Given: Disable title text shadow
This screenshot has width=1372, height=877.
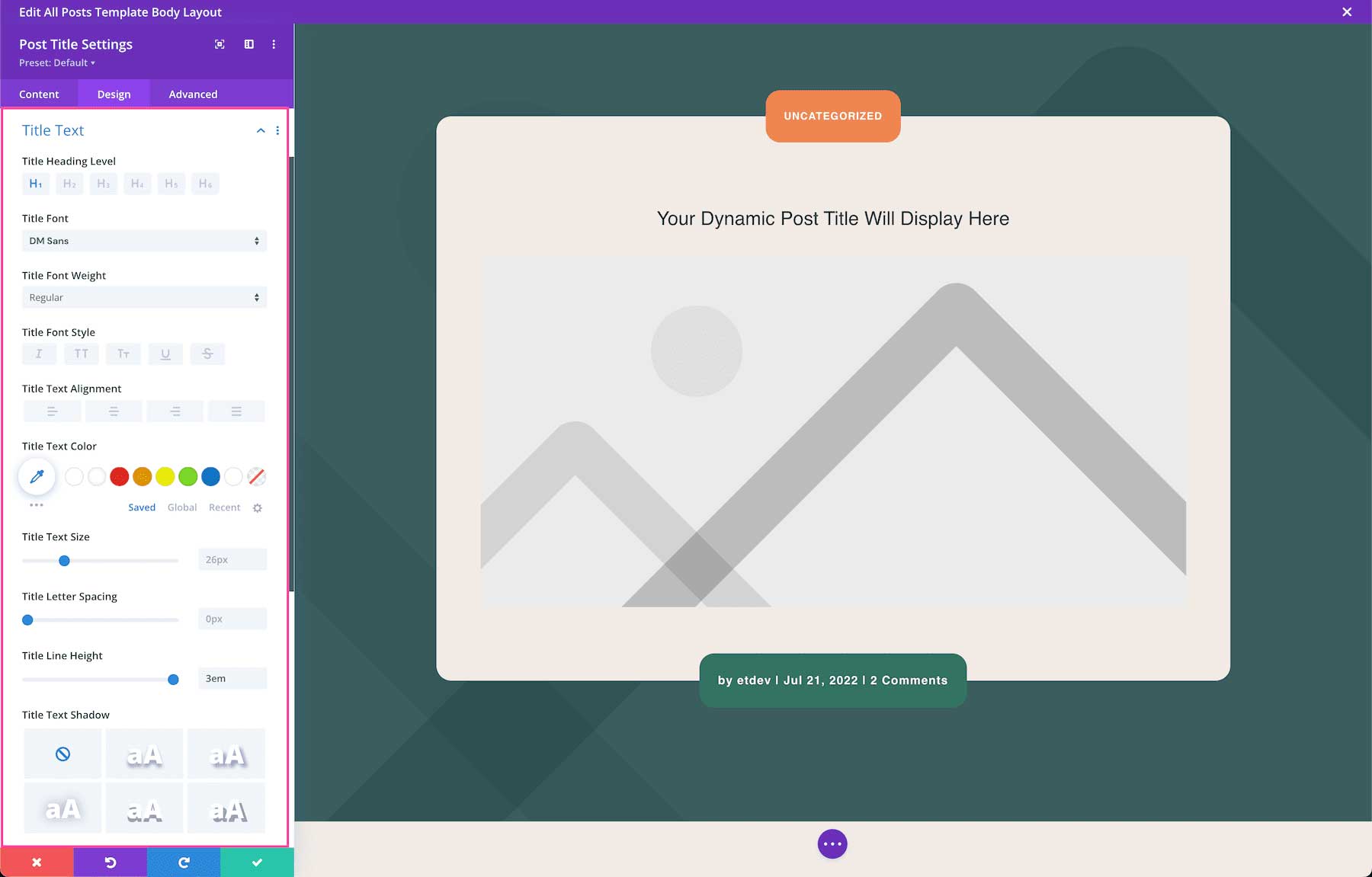Looking at the screenshot, I should tap(63, 753).
